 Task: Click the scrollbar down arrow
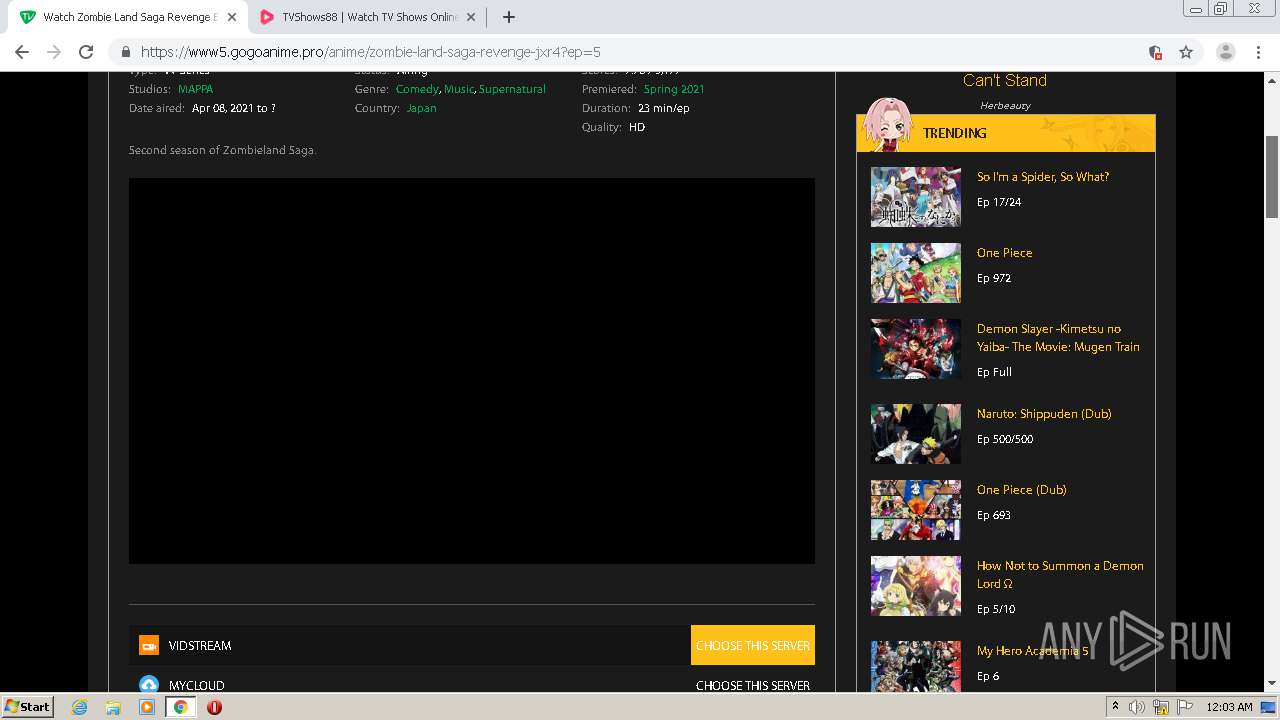click(x=1272, y=685)
